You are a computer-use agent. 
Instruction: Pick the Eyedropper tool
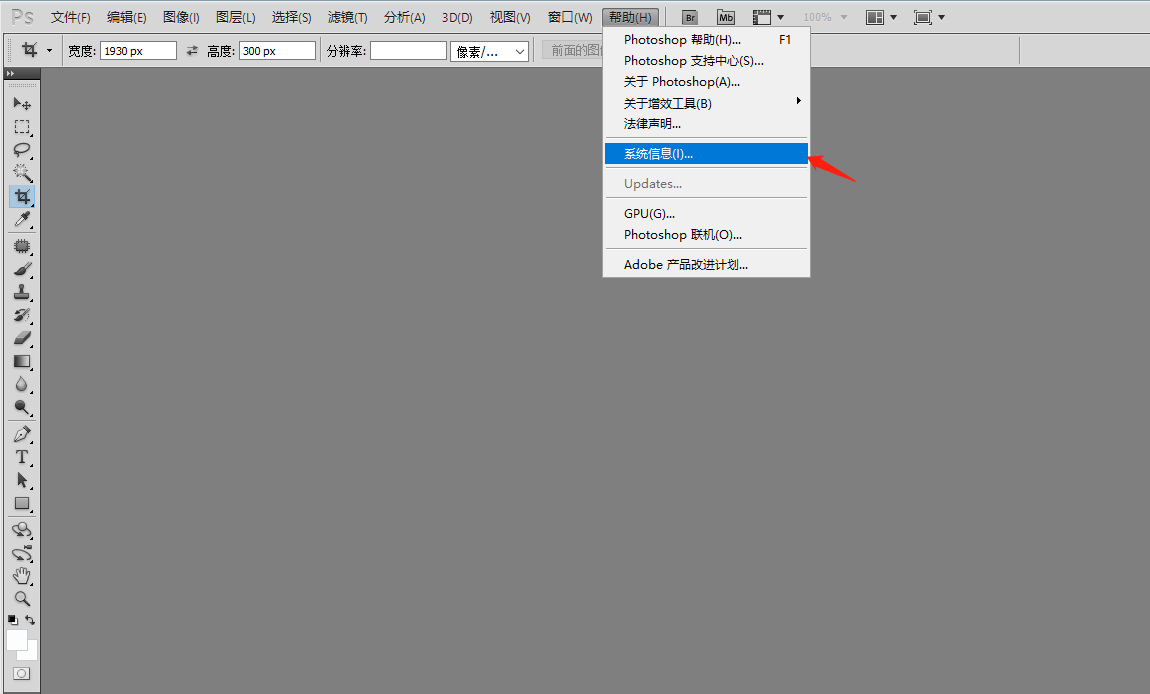22,219
